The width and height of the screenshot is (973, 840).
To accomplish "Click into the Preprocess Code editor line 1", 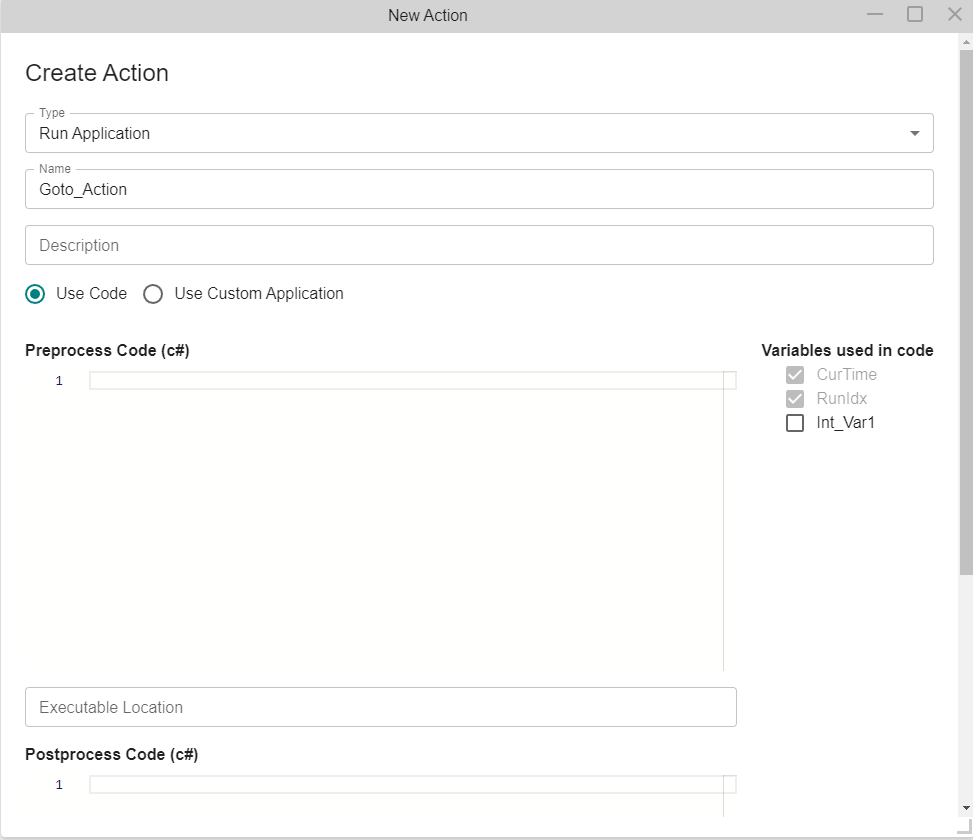I will (x=413, y=380).
